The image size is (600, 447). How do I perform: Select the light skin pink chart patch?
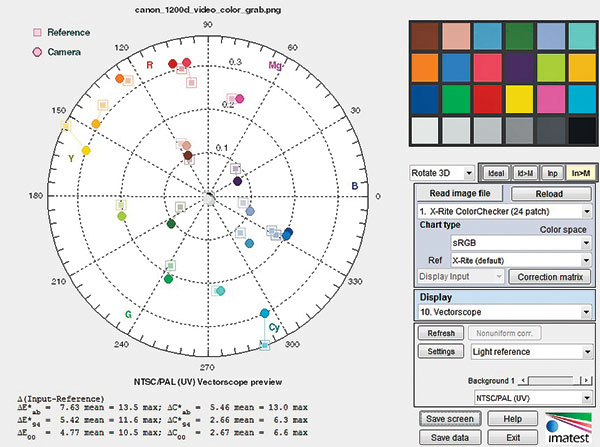click(456, 36)
